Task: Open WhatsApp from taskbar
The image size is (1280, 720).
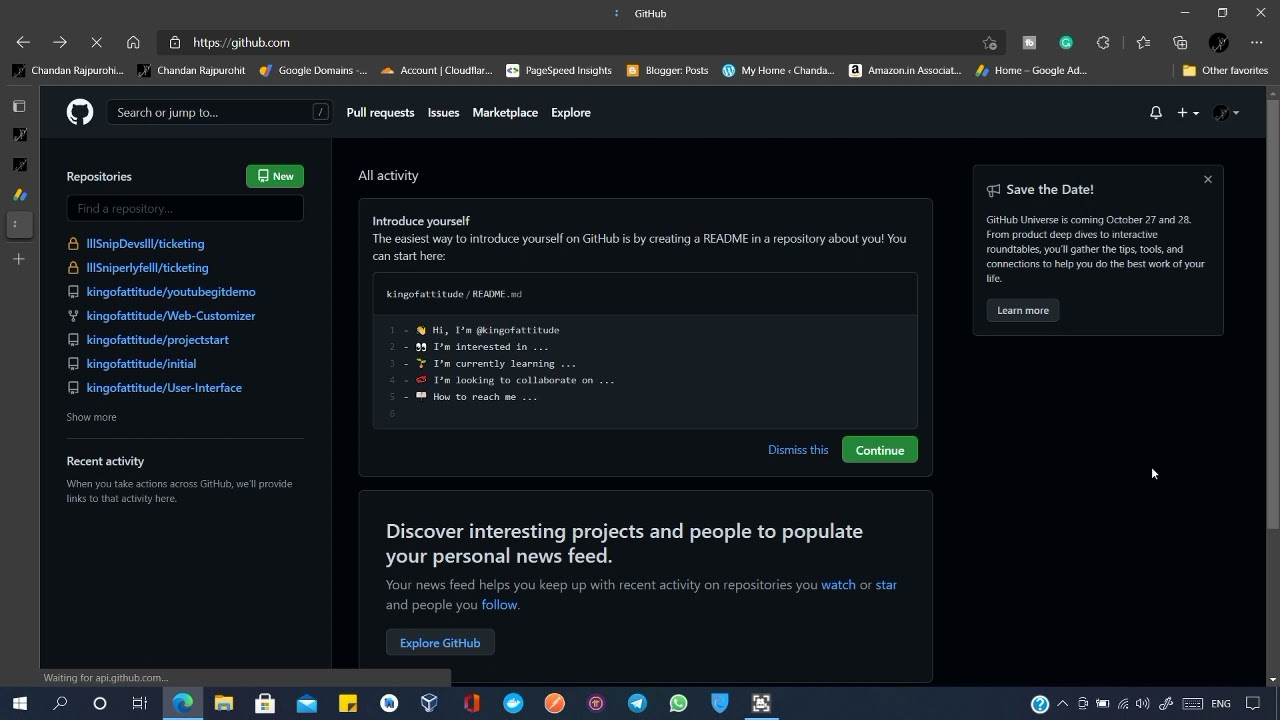Action: click(x=678, y=704)
